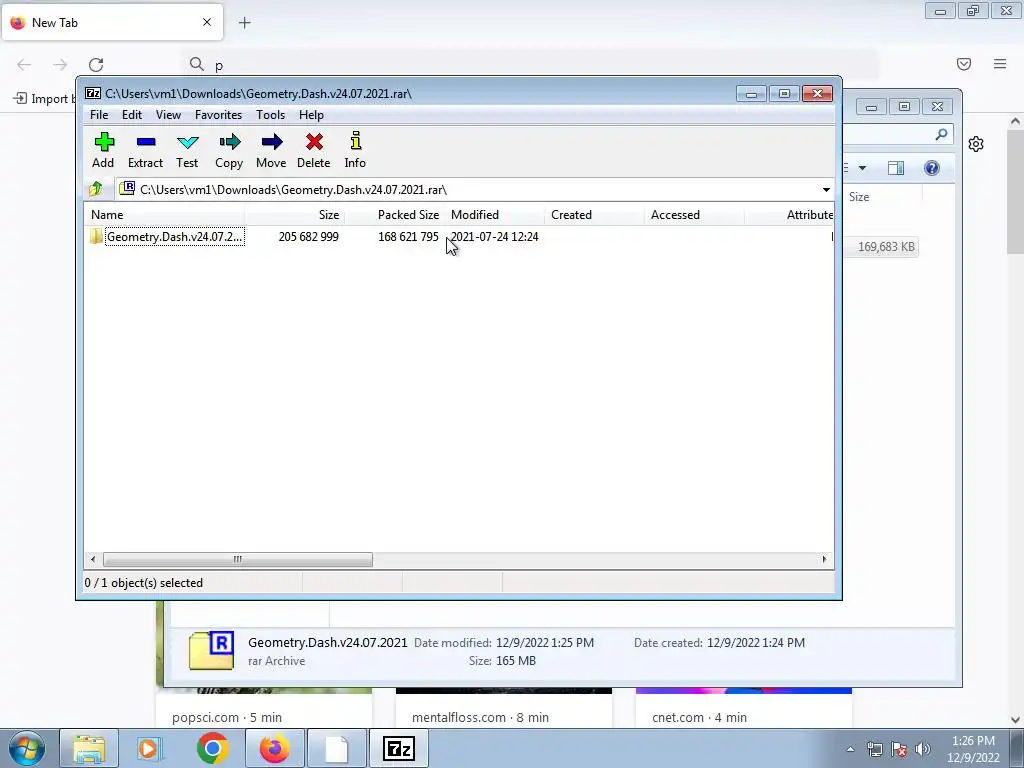
Task: Click the volume speaker tray icon
Action: tap(923, 749)
